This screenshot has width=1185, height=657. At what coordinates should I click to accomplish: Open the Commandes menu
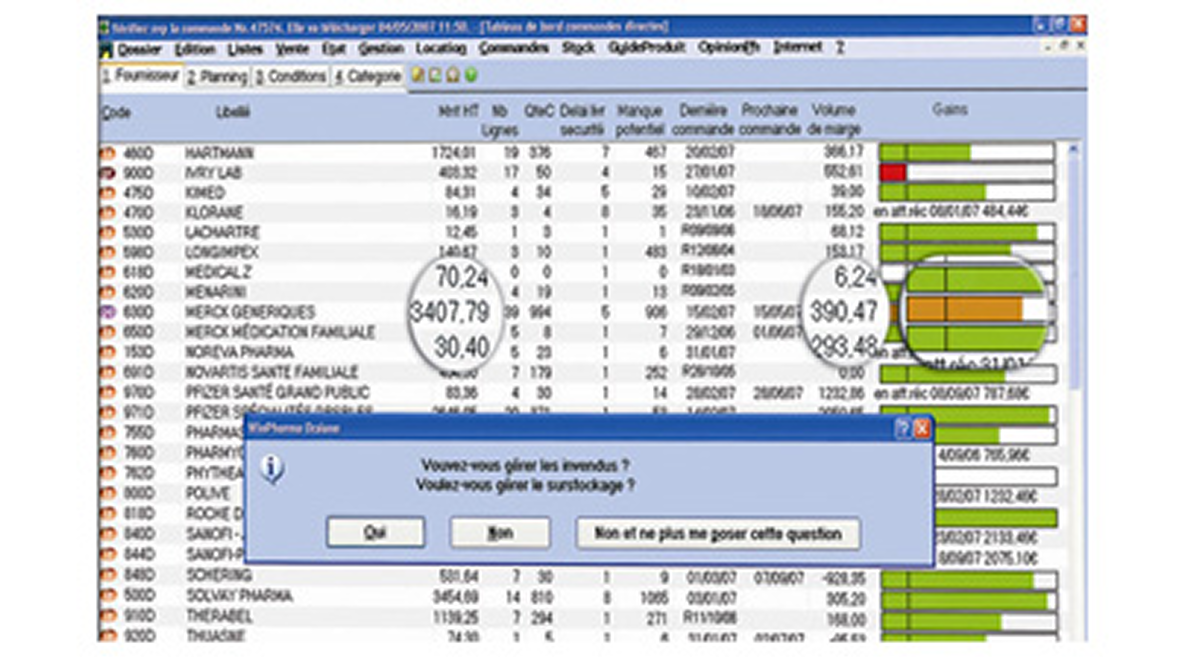(513, 48)
